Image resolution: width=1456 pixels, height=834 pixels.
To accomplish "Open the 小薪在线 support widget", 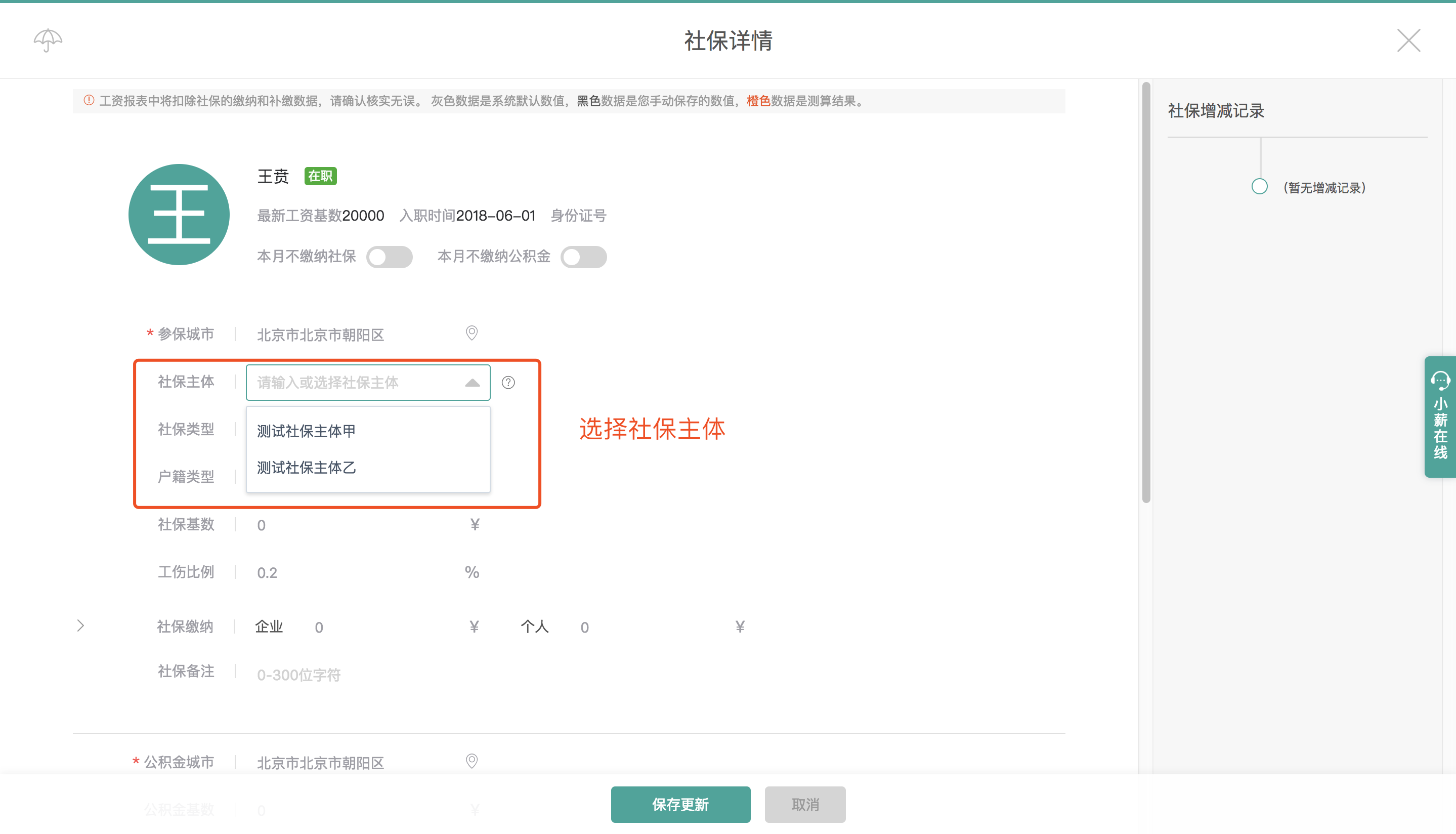I will click(x=1440, y=416).
